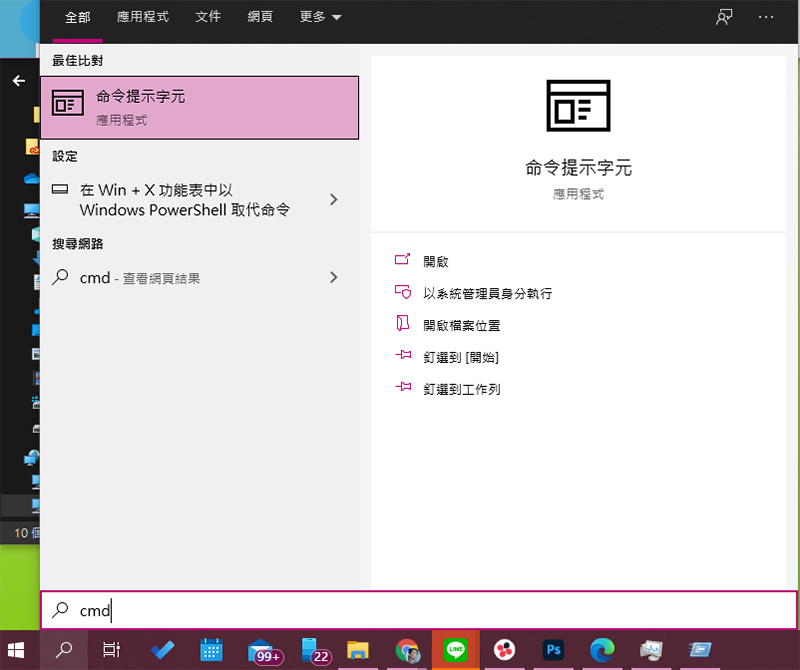Switch to the 應用程式 tab
The width and height of the screenshot is (800, 670).
(x=142, y=18)
